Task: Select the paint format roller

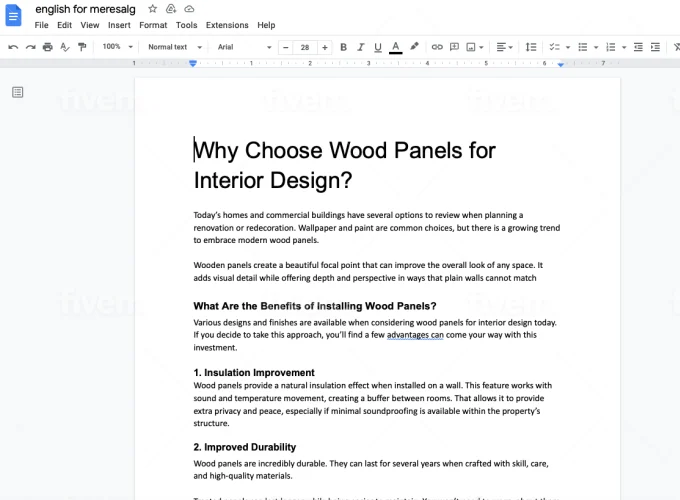Action: pyautogui.click(x=82, y=47)
